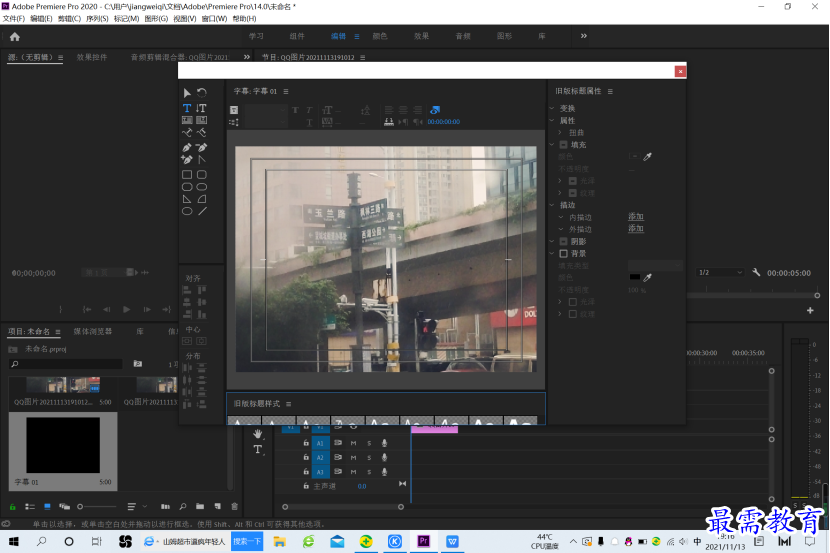Click the New Title Based on Current icon
The height and width of the screenshot is (553, 830).
(234, 110)
